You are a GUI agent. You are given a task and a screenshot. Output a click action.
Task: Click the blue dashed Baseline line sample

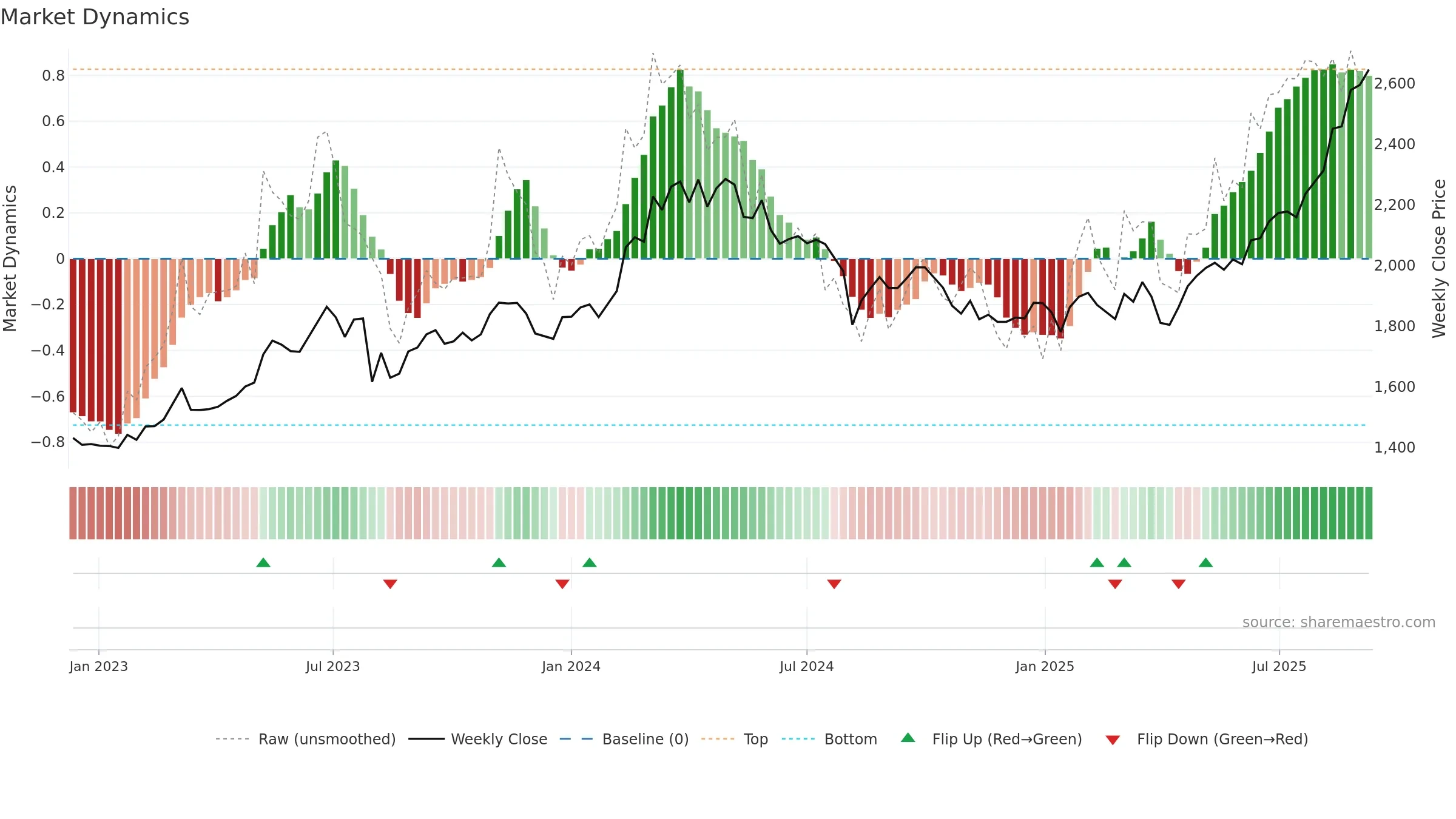pos(576,739)
